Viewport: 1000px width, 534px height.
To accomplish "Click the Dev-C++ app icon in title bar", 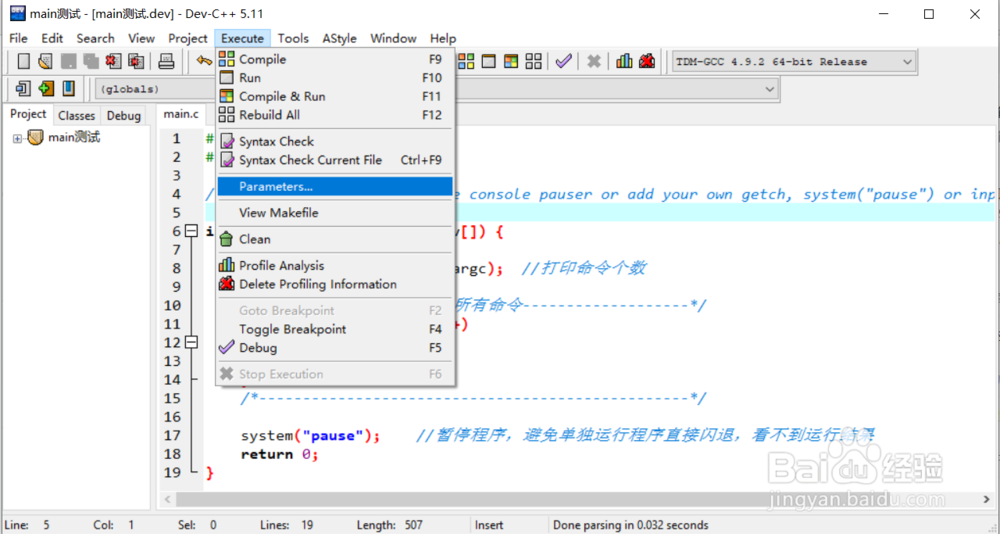I will pyautogui.click(x=18, y=13).
